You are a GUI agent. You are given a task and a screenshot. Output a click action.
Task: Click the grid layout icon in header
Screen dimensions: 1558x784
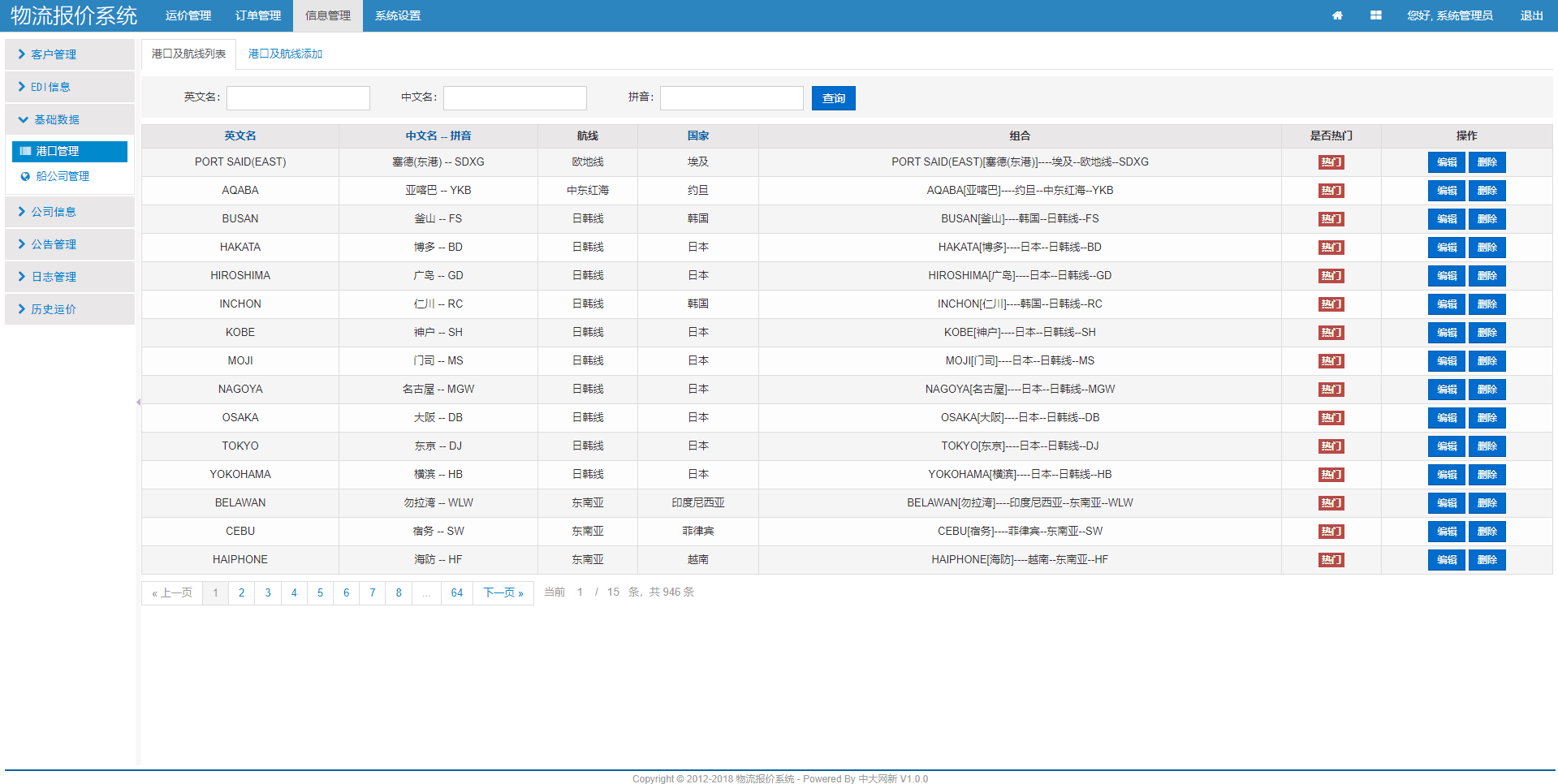(1375, 15)
